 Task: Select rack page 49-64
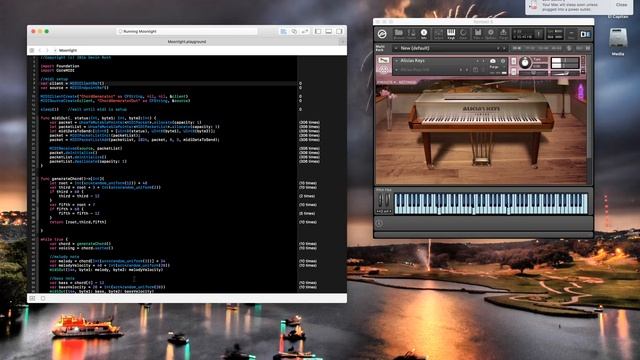point(556,48)
